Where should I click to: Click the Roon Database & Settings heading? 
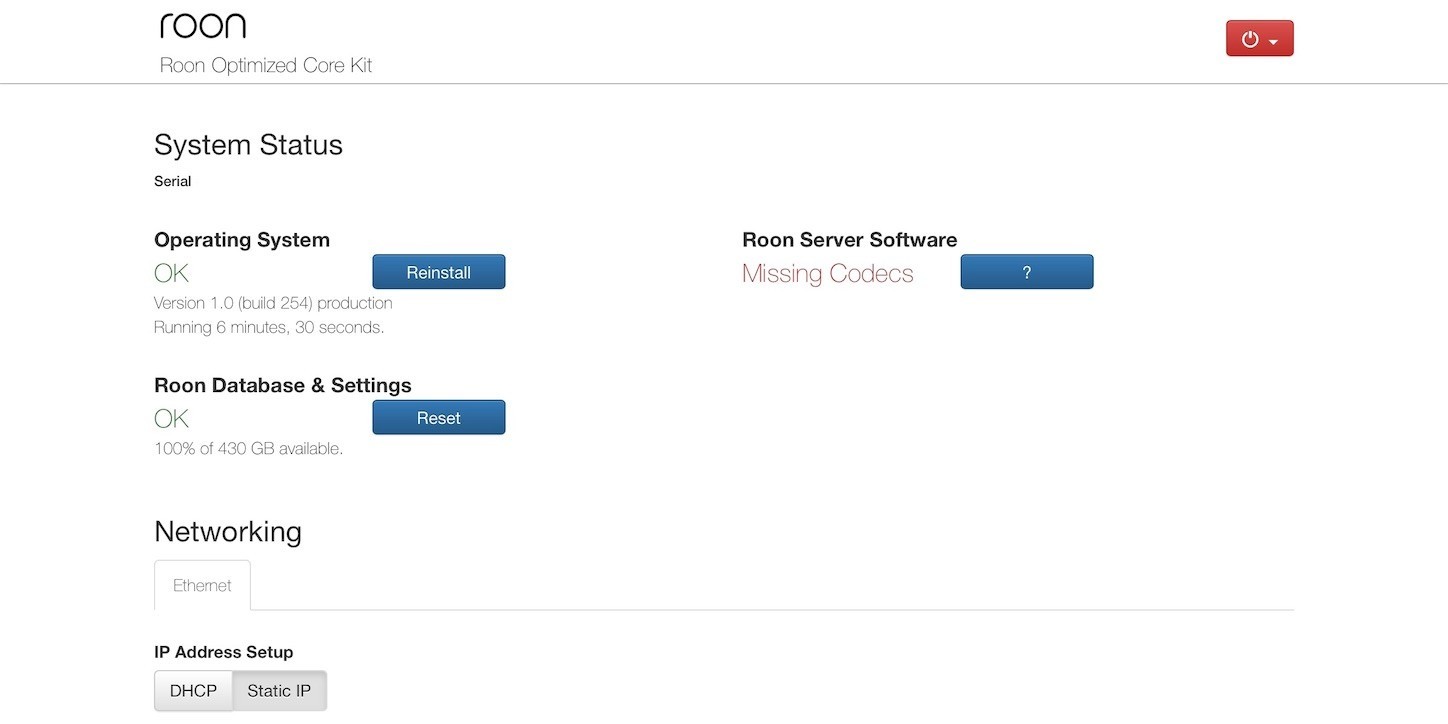click(x=283, y=386)
